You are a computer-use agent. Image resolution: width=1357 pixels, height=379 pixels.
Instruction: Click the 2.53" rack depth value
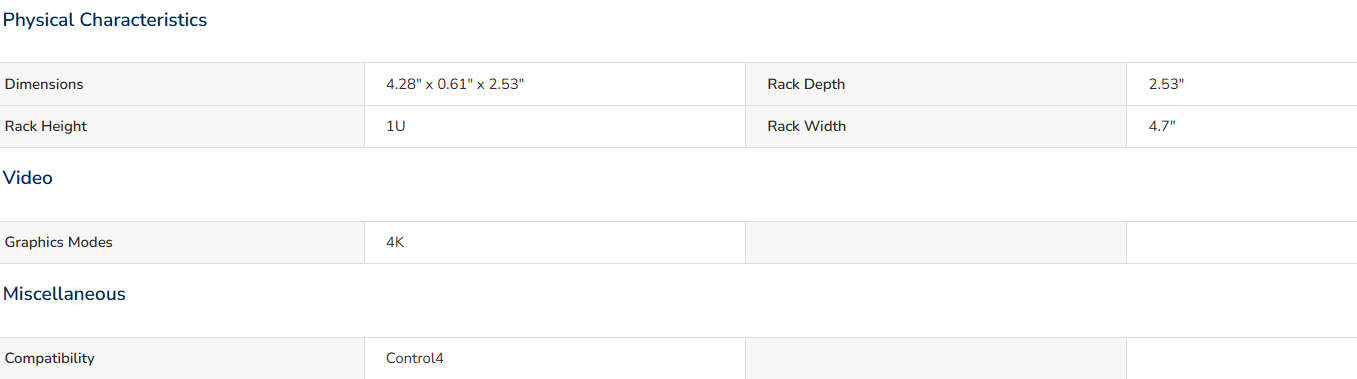[1166, 84]
